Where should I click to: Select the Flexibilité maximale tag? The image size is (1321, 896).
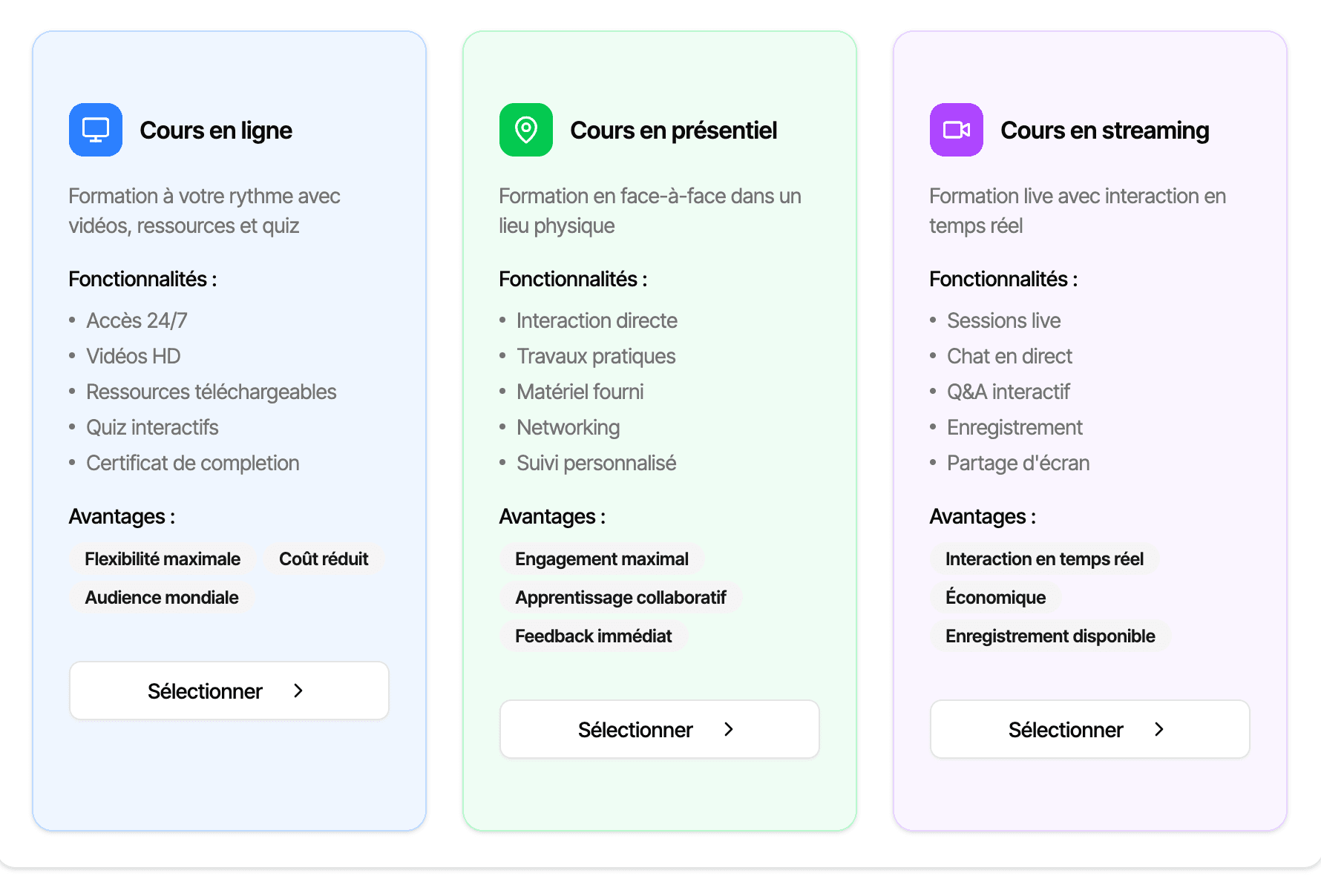pyautogui.click(x=163, y=559)
